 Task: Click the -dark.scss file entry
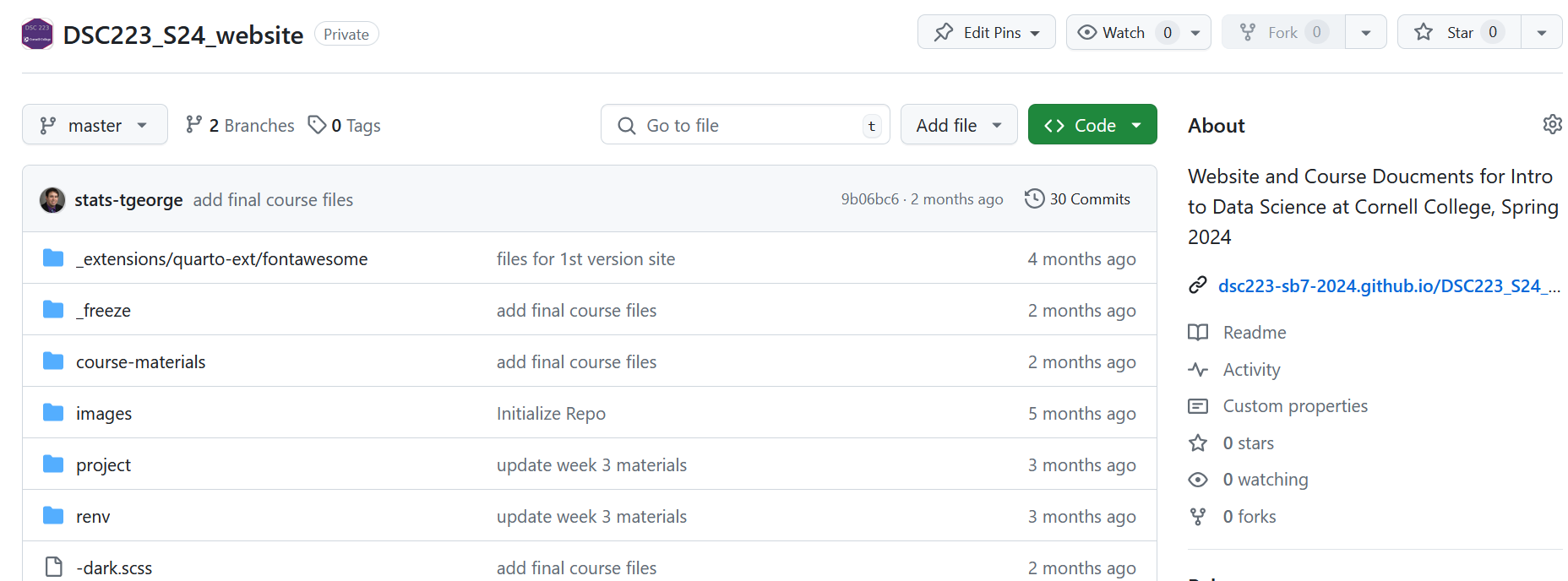tap(114, 568)
